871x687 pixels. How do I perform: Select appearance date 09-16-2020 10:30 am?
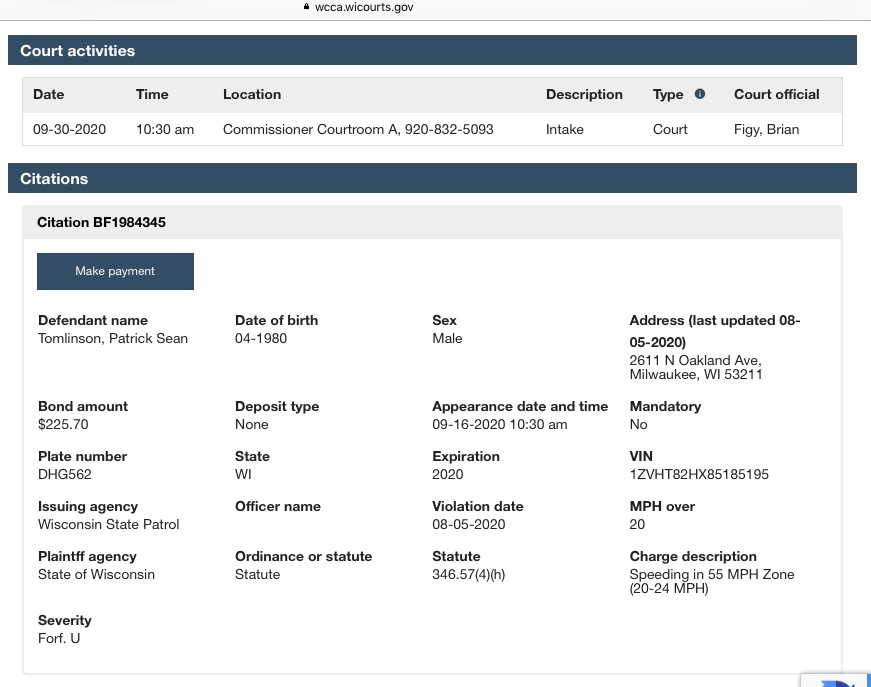pyautogui.click(x=500, y=424)
